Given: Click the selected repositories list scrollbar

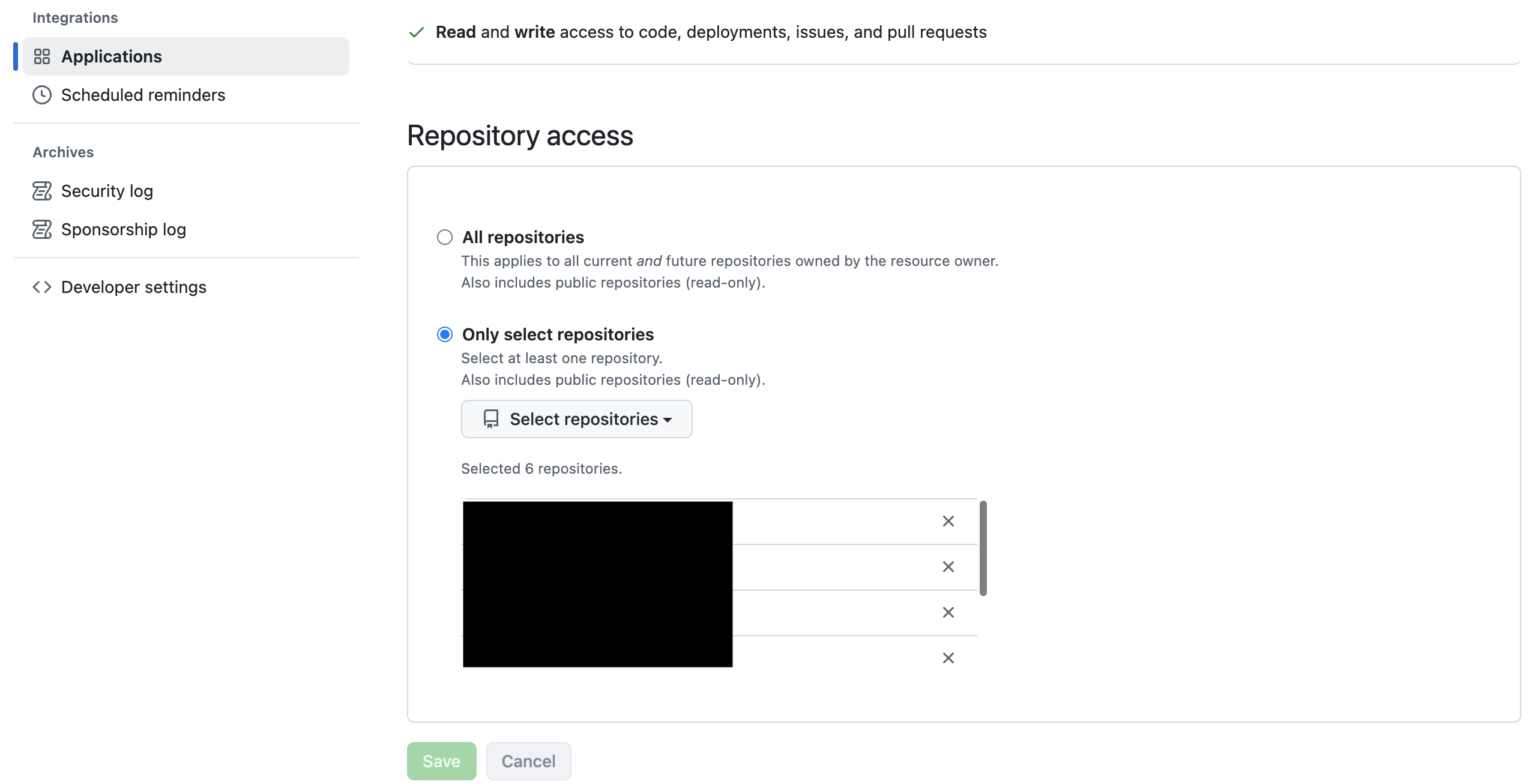Looking at the screenshot, I should 983,548.
